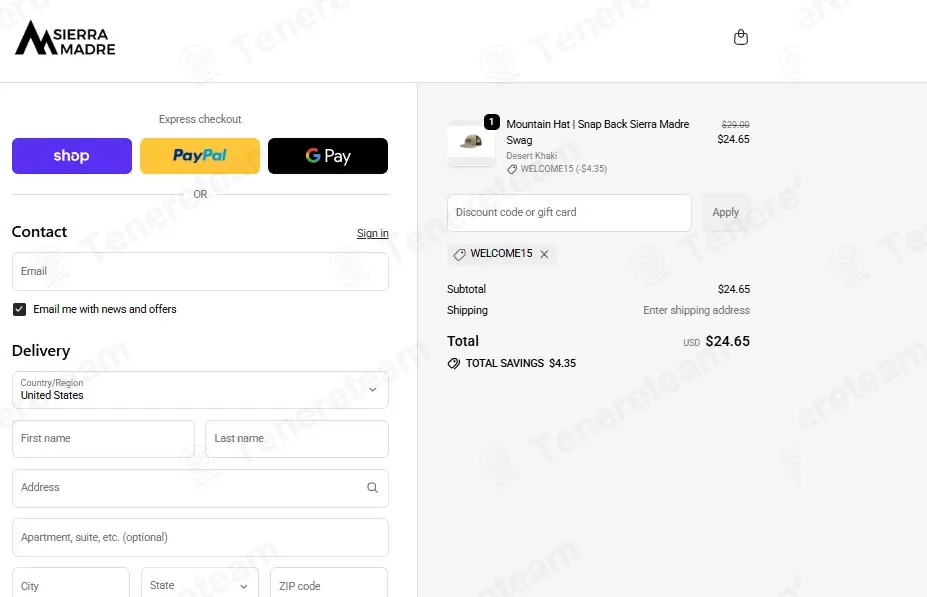The height and width of the screenshot is (597, 927).
Task: Click the Desert Khaki variant text
Action: tap(531, 156)
